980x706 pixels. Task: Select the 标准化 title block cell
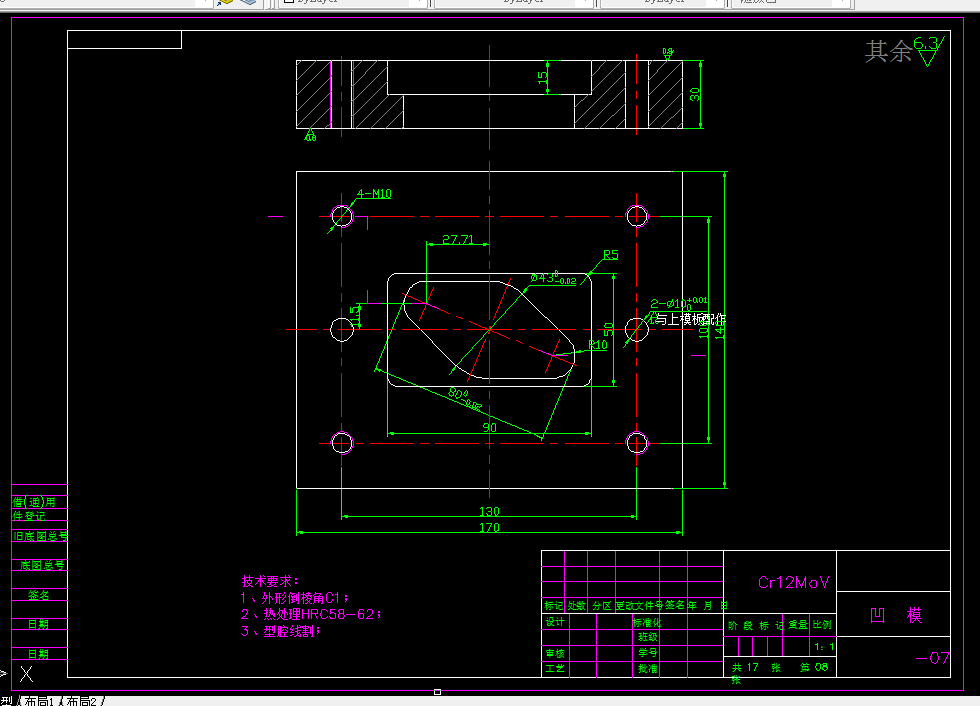point(646,622)
